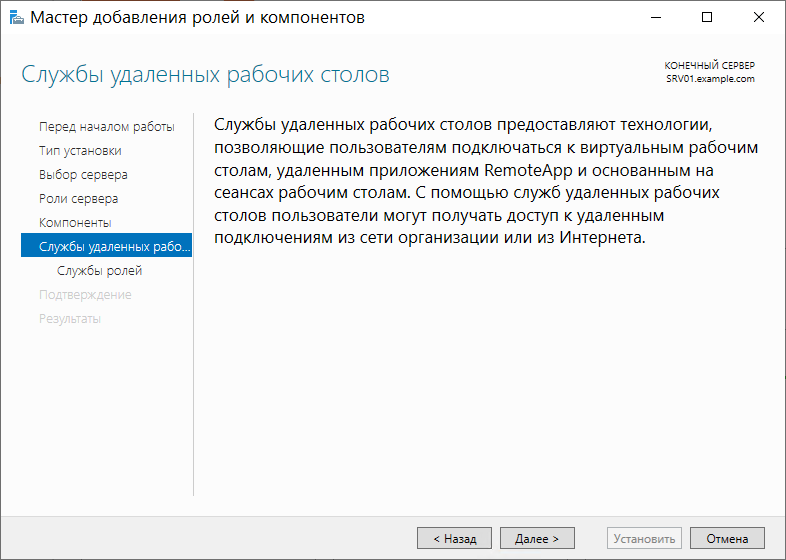Screen dimensions: 786x560
Task: Switch to the Роли сервера page
Action: coord(79,199)
